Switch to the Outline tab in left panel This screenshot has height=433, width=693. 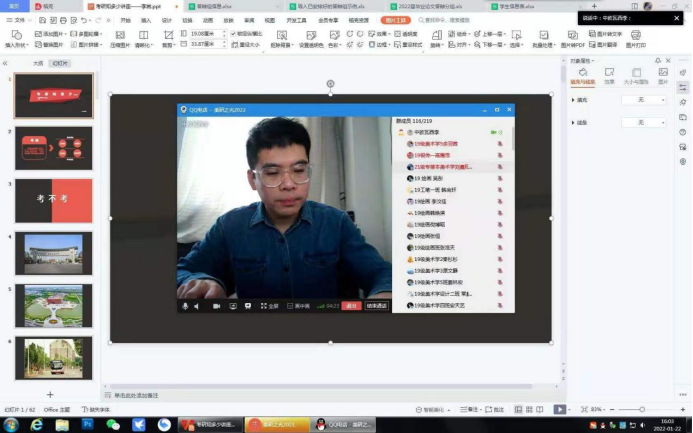[x=38, y=63]
